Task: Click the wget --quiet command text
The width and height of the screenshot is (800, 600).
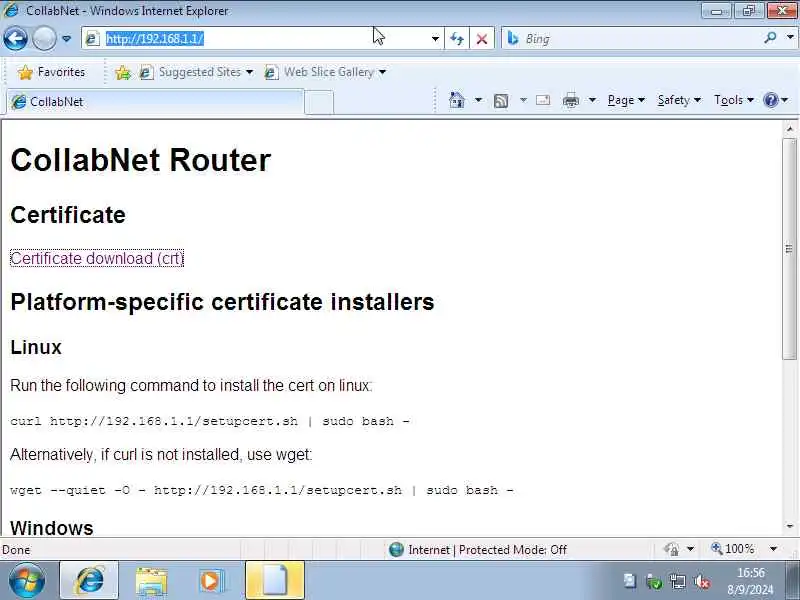Action: [x=262, y=490]
